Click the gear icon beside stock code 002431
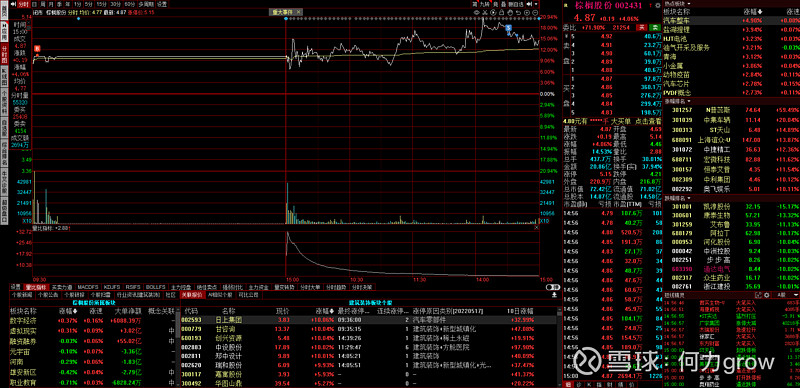The width and height of the screenshot is (800, 388). (x=657, y=6)
